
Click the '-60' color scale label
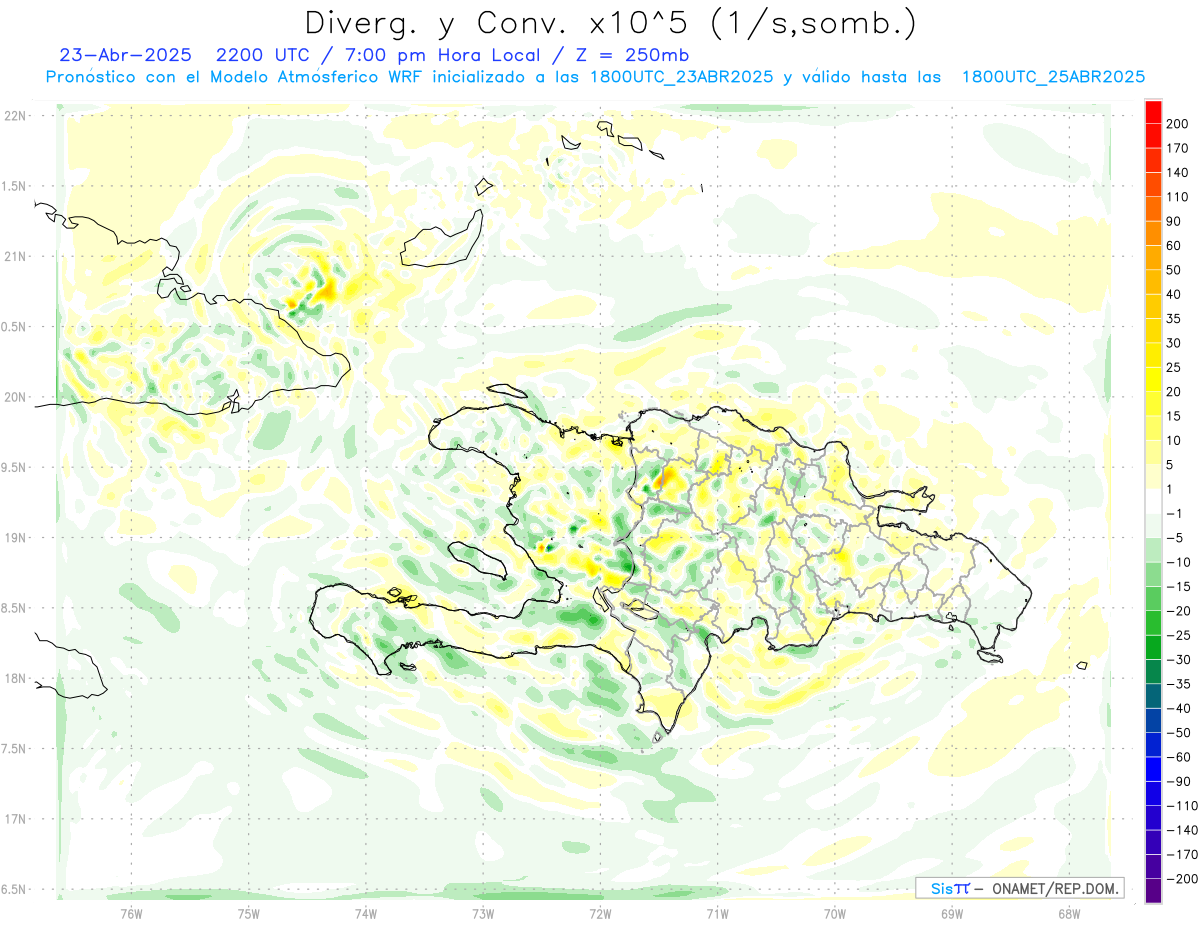pos(1181,757)
